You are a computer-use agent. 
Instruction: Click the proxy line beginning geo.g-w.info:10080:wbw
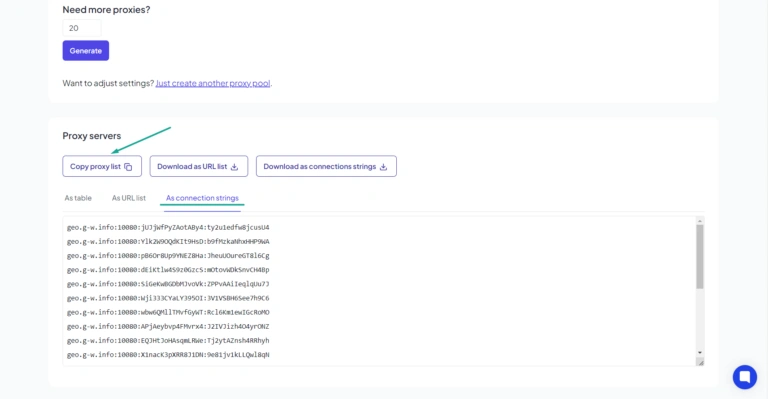[x=168, y=312]
